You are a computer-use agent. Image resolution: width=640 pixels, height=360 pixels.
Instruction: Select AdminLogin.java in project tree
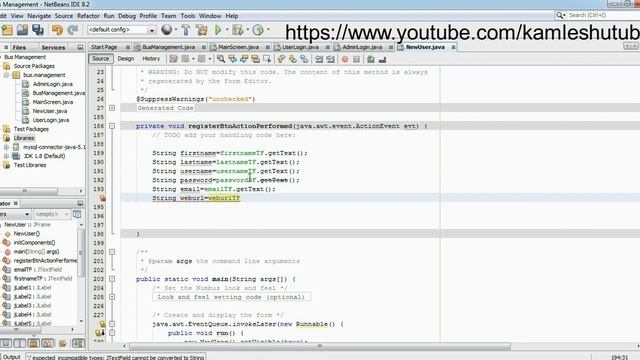pos(53,84)
